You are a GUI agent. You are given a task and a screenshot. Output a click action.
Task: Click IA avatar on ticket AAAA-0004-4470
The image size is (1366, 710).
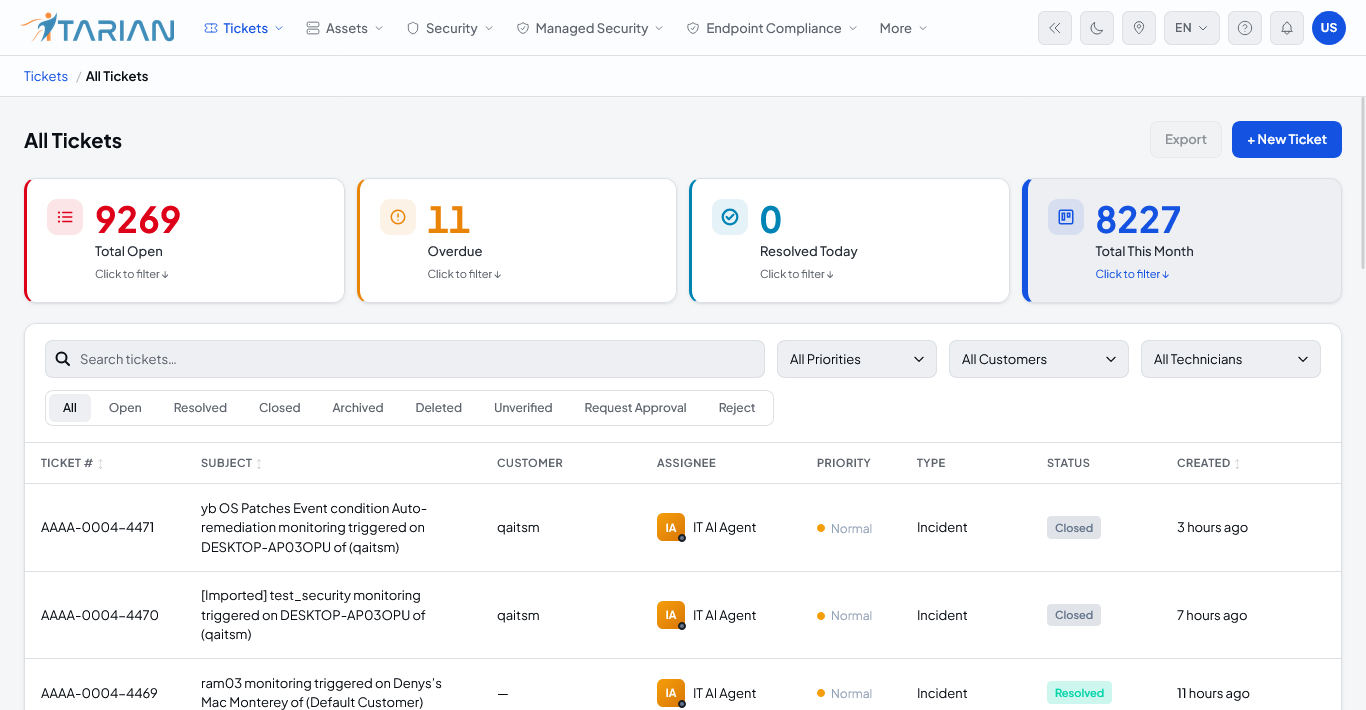[x=671, y=615]
